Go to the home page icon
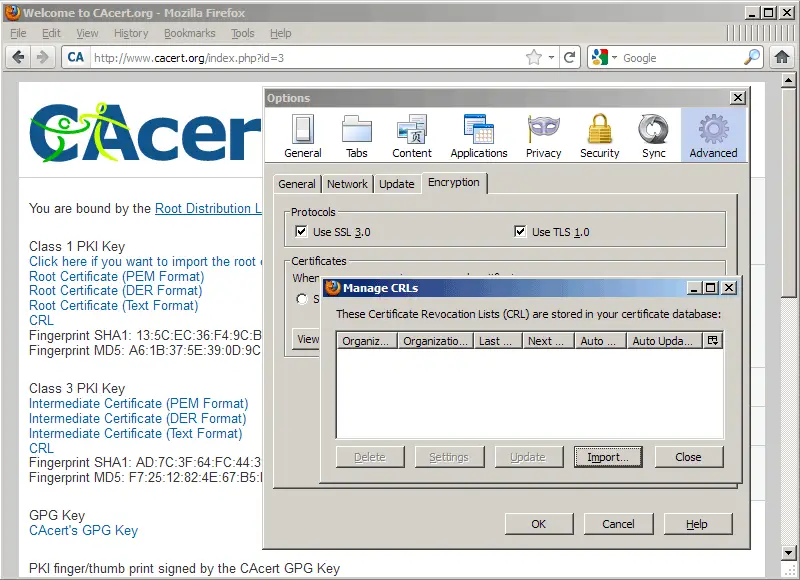 (782, 57)
